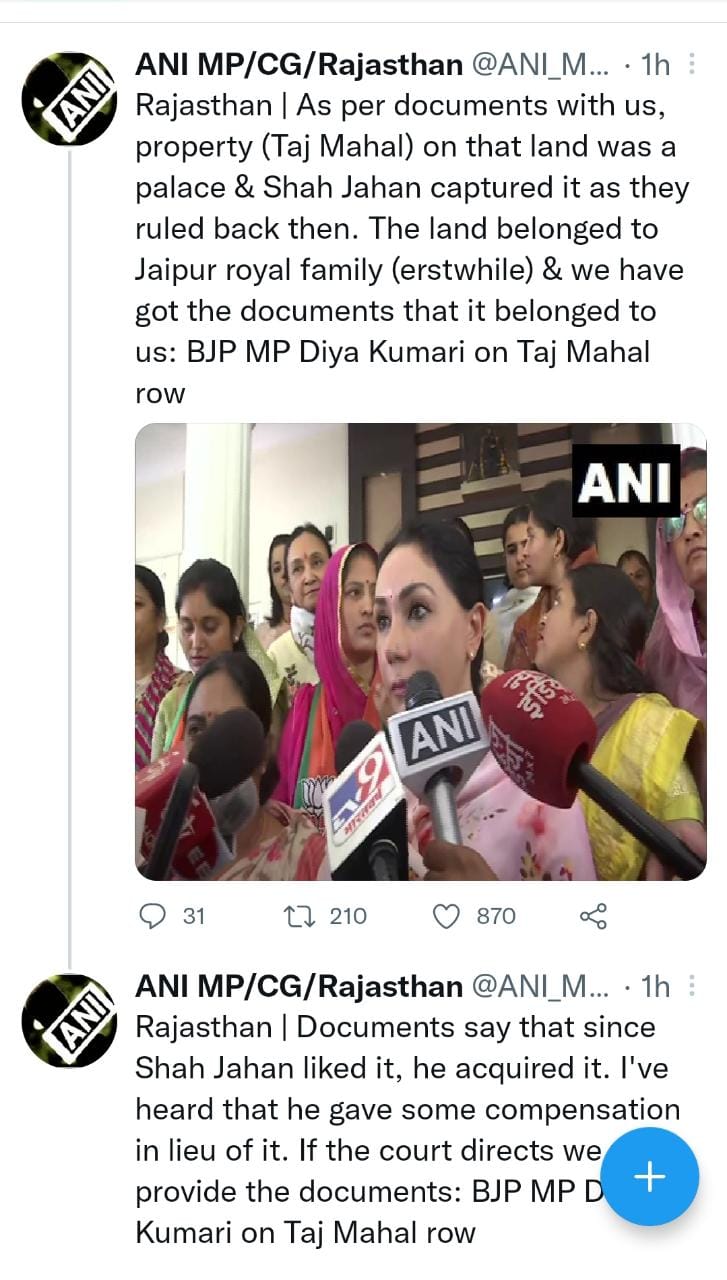Open the Diya Kumari press photo

pyautogui.click(x=421, y=652)
